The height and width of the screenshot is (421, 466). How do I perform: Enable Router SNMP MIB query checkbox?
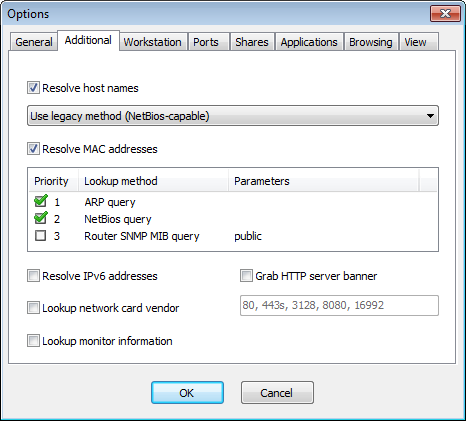pyautogui.click(x=40, y=236)
